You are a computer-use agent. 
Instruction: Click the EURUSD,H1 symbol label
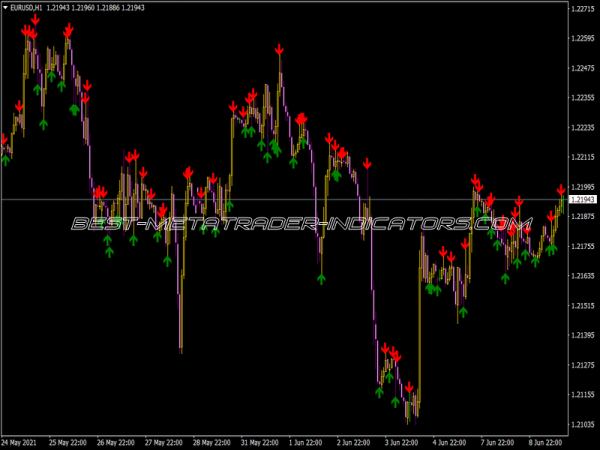tap(27, 8)
